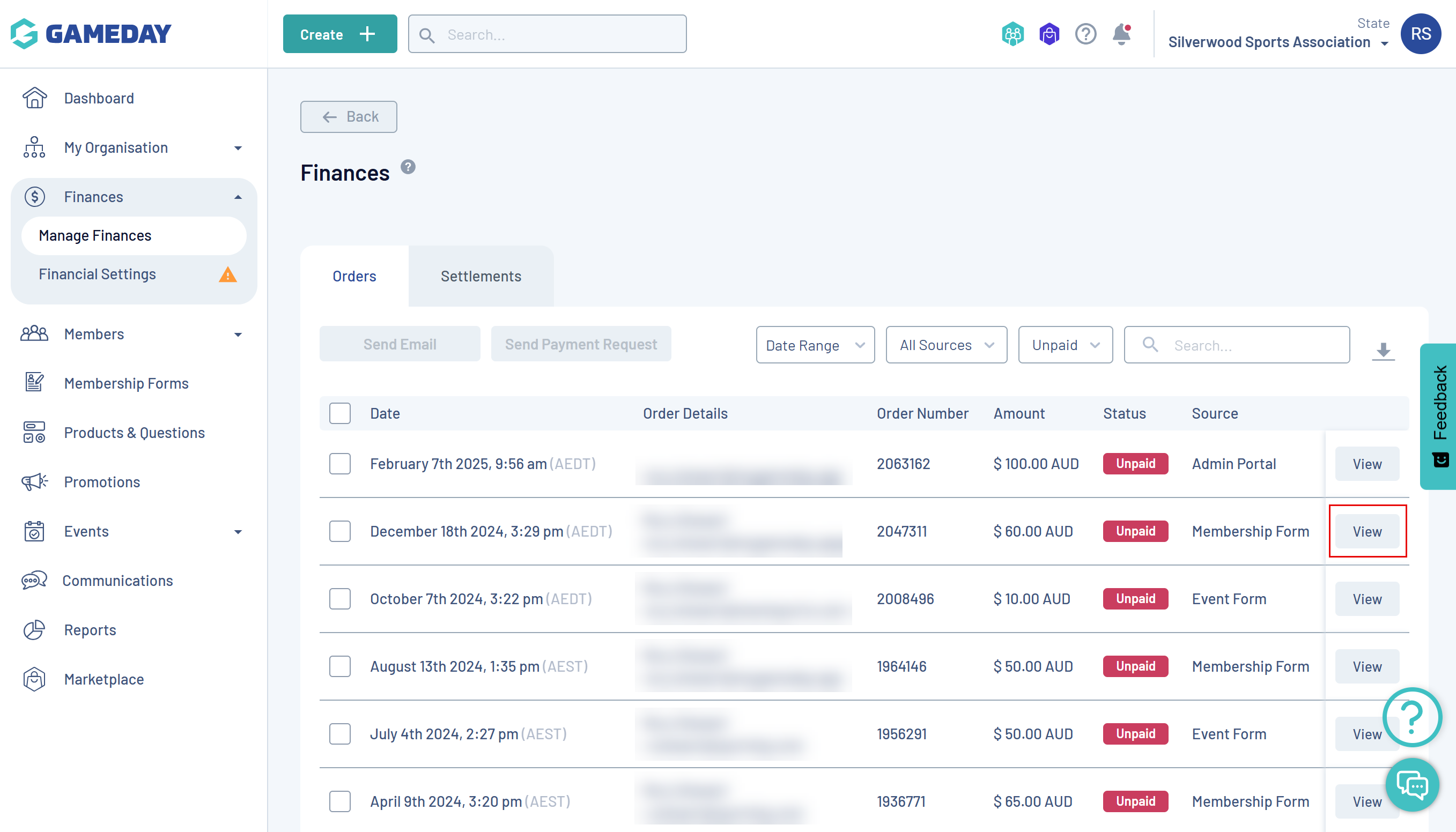Image resolution: width=1456 pixels, height=832 pixels.
Task: Toggle the select-all orders checkbox
Action: (339, 413)
